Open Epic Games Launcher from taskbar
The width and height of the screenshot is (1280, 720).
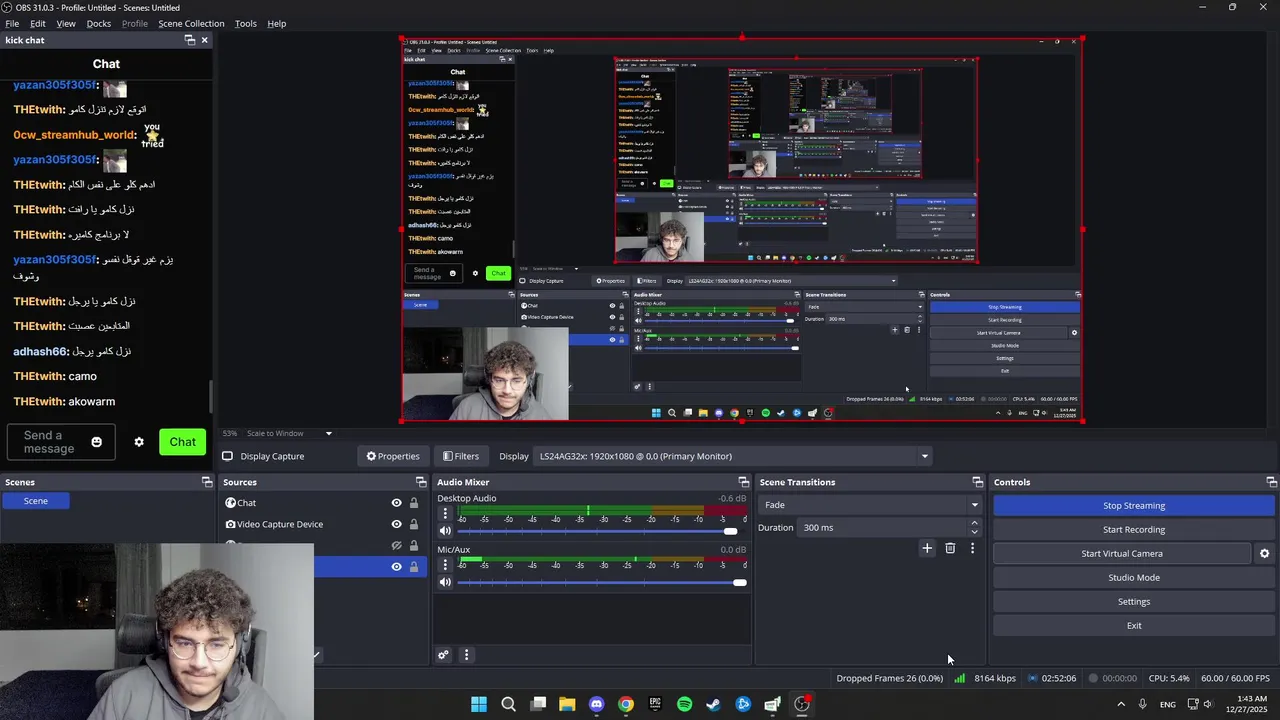pyautogui.click(x=655, y=704)
